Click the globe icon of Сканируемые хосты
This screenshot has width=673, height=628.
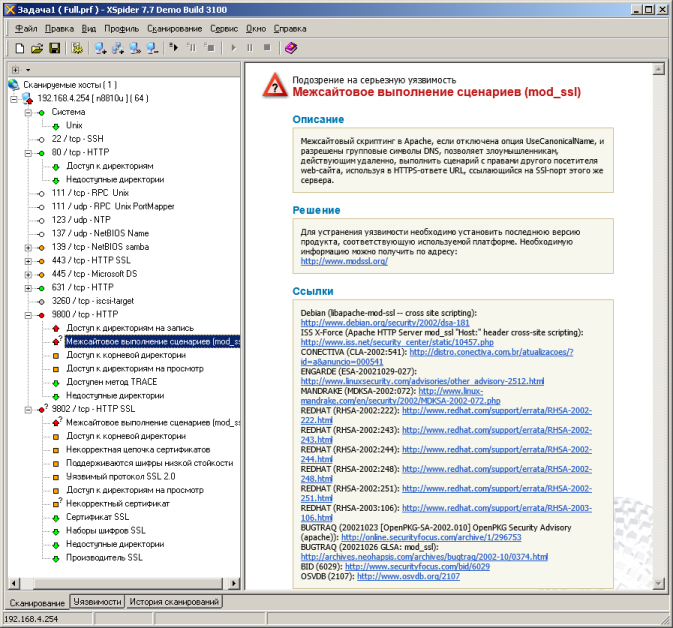pyautogui.click(x=14, y=85)
